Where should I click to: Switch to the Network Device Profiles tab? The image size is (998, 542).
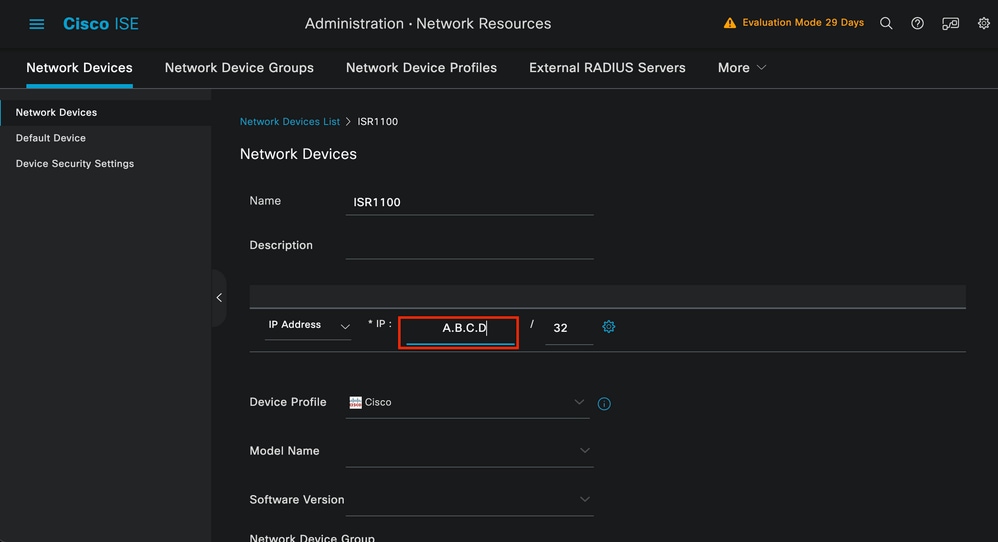pos(421,67)
